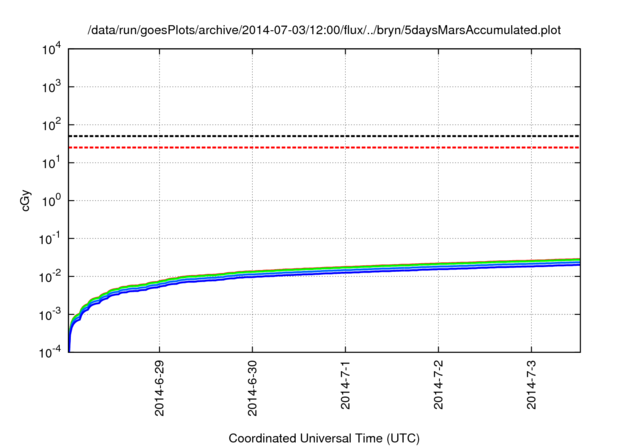640x448 pixels.
Task: Click the 10^0 y-axis tick label
Action: pos(51,201)
